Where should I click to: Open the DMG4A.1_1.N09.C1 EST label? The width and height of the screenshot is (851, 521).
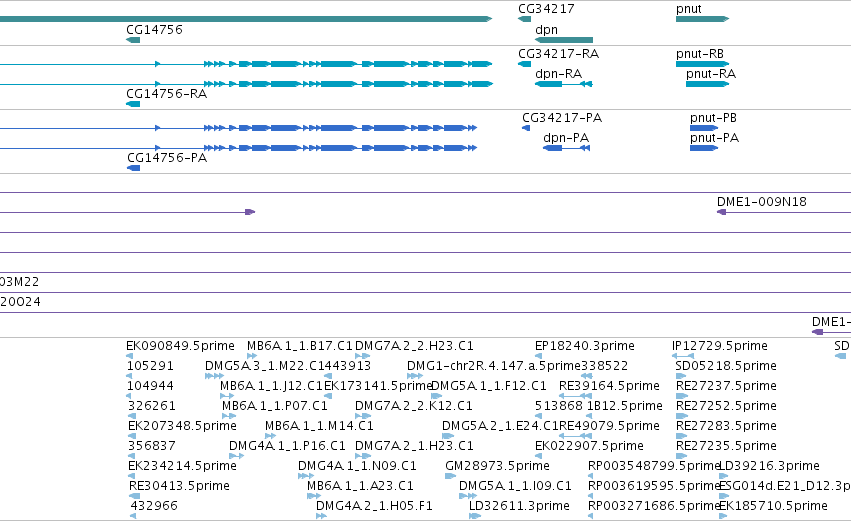click(x=357, y=466)
